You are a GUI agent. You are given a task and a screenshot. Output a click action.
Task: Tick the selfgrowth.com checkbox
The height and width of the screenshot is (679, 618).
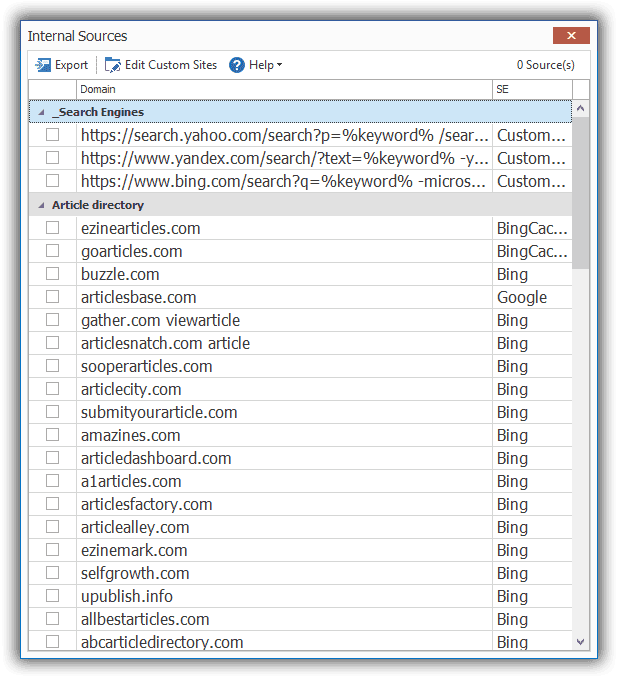(x=52, y=572)
